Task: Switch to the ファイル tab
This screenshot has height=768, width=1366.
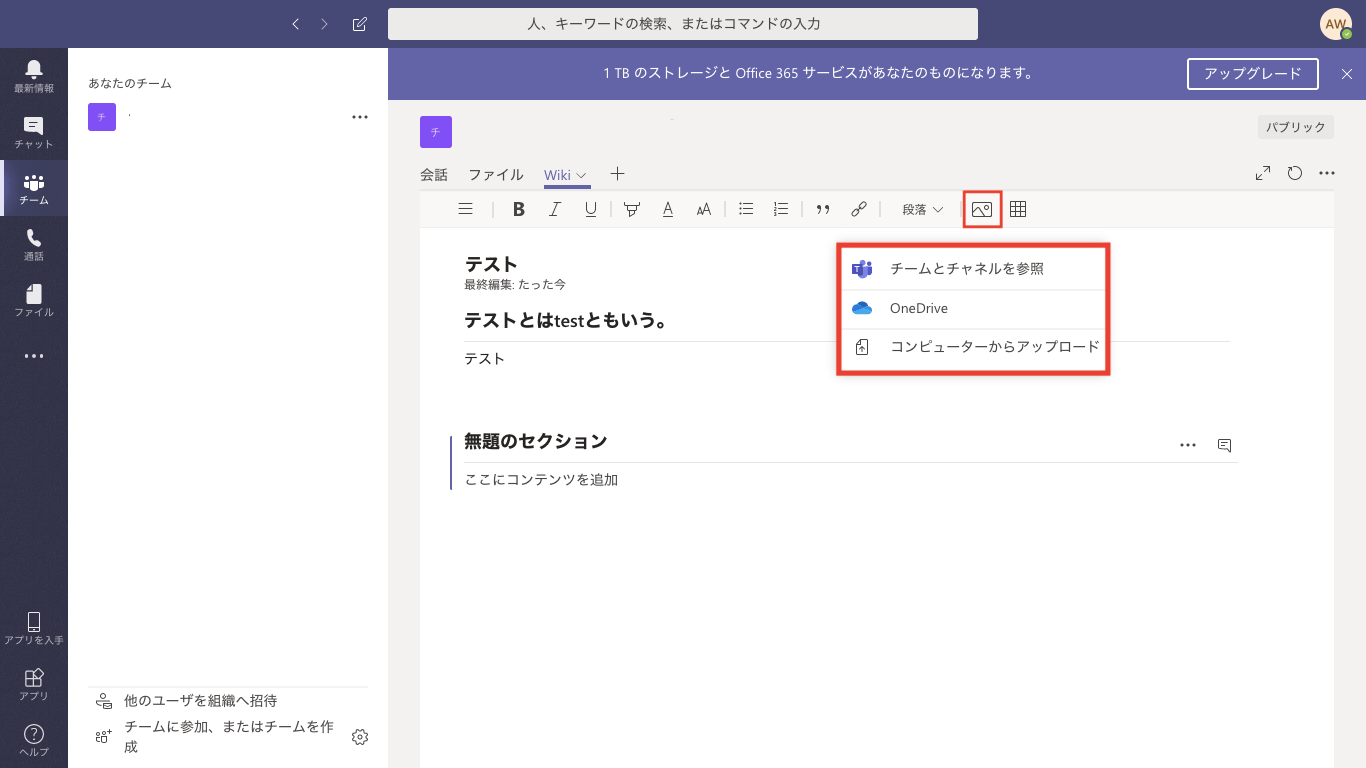Action: pyautogui.click(x=496, y=175)
